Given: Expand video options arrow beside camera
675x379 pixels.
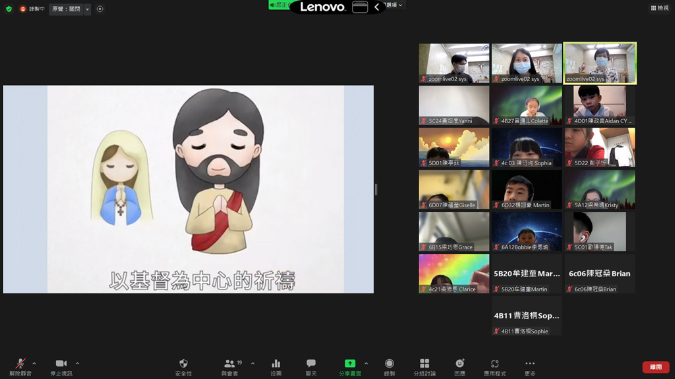Looking at the screenshot, I should click(x=77, y=363).
